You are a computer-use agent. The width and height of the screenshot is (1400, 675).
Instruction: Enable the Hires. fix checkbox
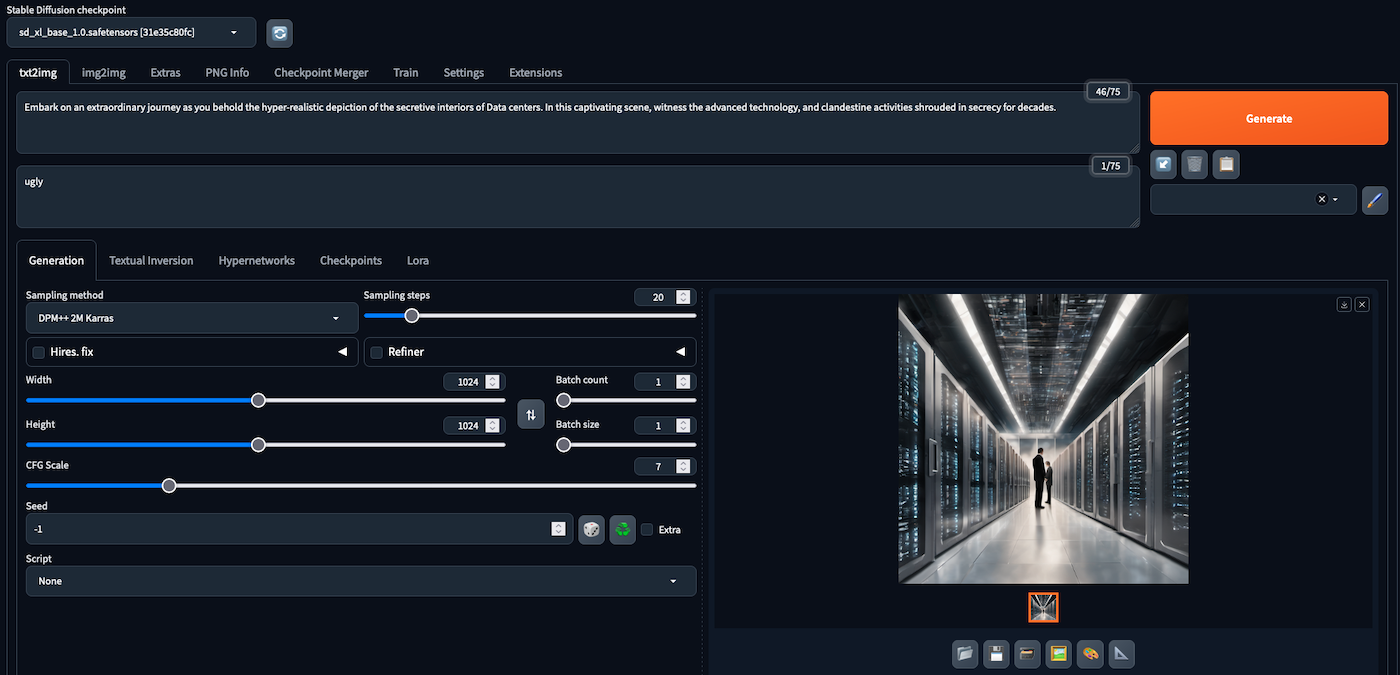(39, 352)
